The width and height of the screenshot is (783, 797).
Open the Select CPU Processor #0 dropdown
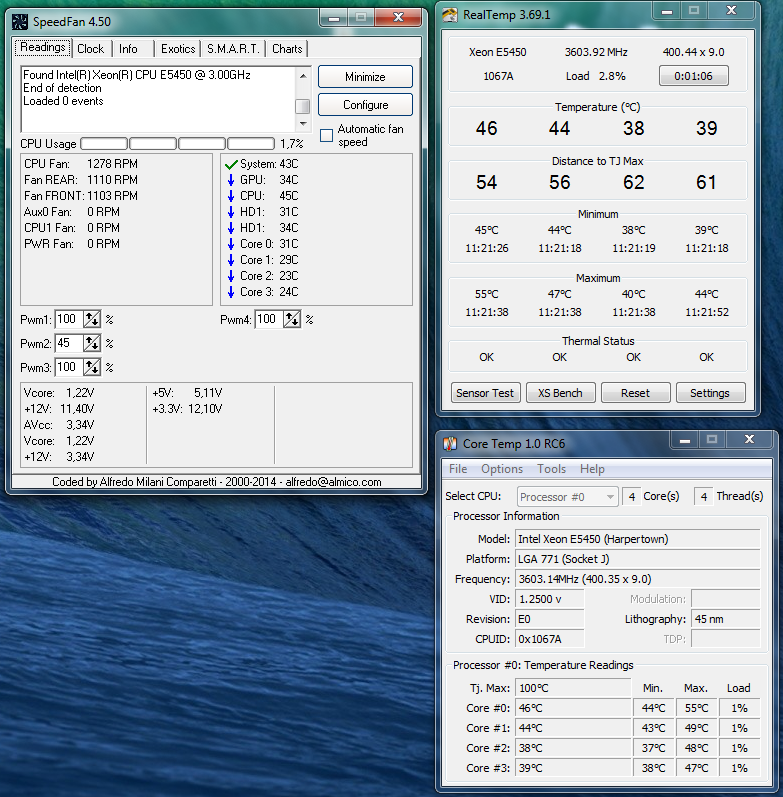click(x=568, y=497)
